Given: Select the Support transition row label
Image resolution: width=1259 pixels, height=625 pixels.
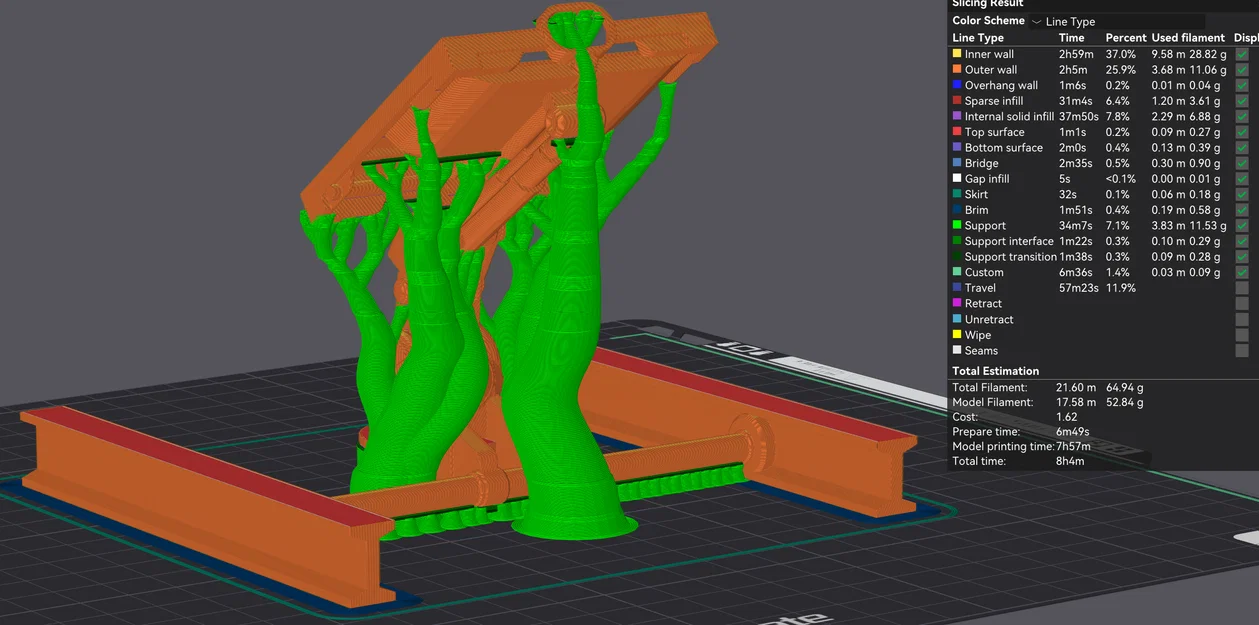Looking at the screenshot, I should tap(1010, 257).
